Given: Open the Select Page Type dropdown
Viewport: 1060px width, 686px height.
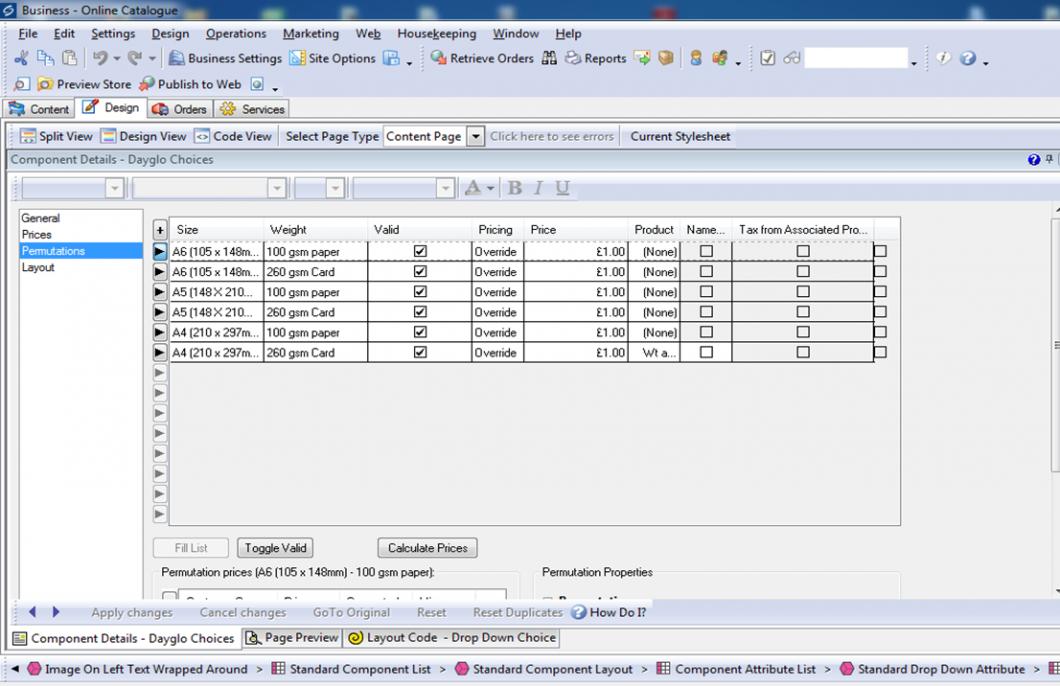Looking at the screenshot, I should tap(476, 137).
